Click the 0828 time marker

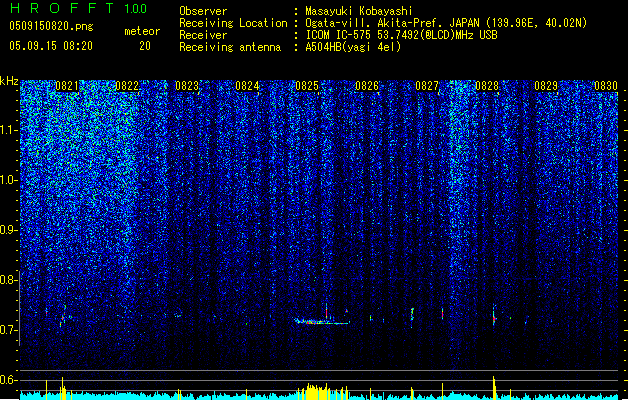pyautogui.click(x=487, y=86)
